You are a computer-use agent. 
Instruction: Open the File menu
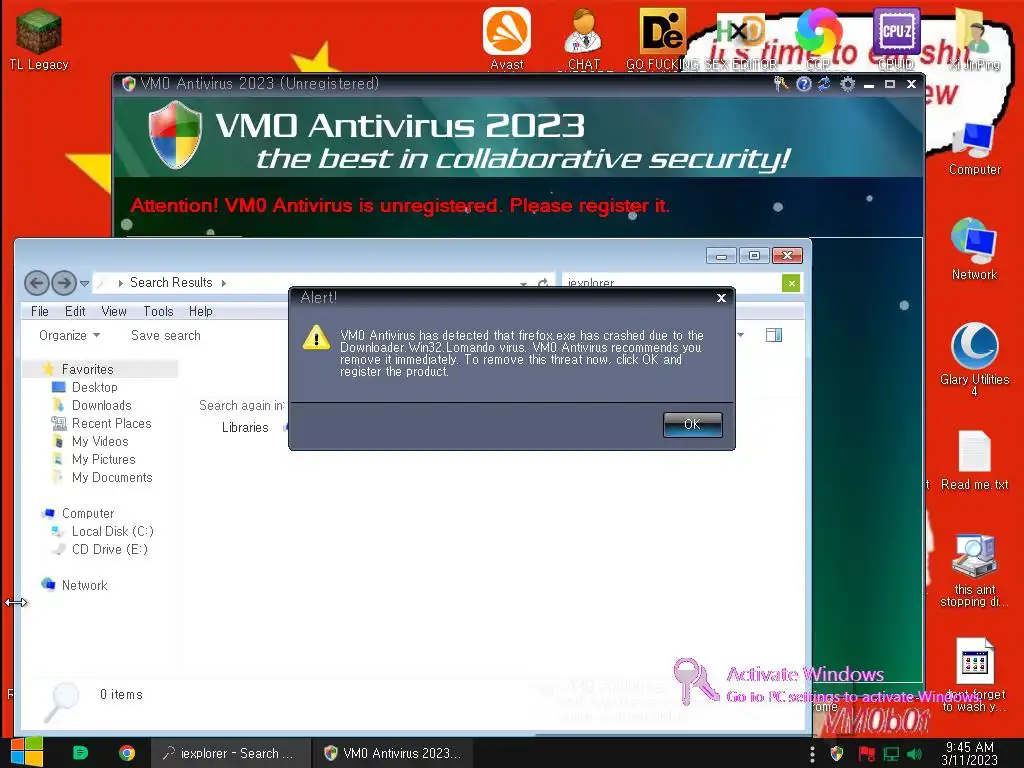point(39,312)
